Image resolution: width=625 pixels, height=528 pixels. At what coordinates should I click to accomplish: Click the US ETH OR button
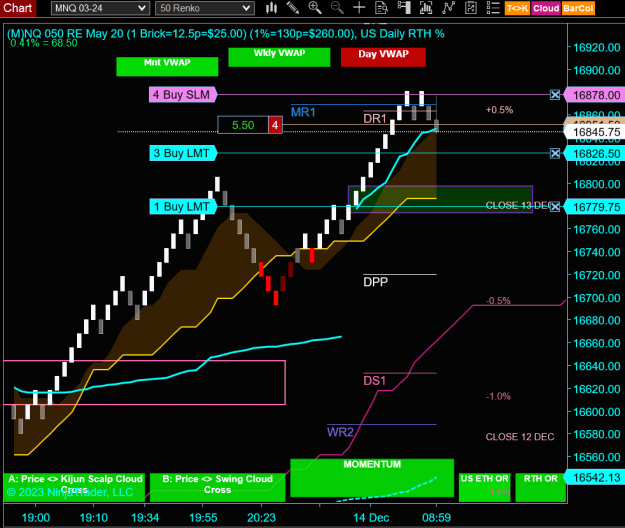tap(484, 487)
